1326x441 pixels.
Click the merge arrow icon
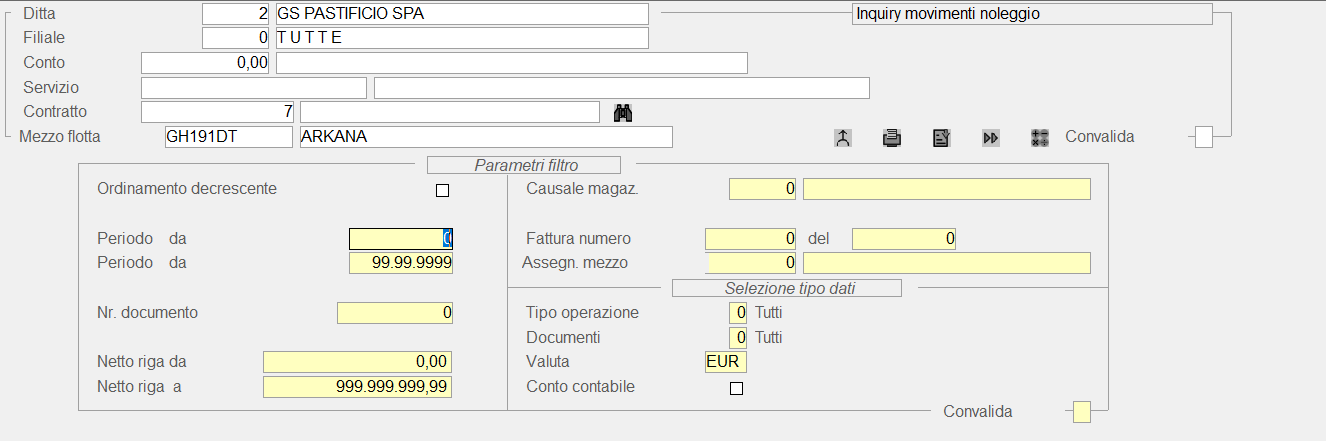[x=842, y=138]
